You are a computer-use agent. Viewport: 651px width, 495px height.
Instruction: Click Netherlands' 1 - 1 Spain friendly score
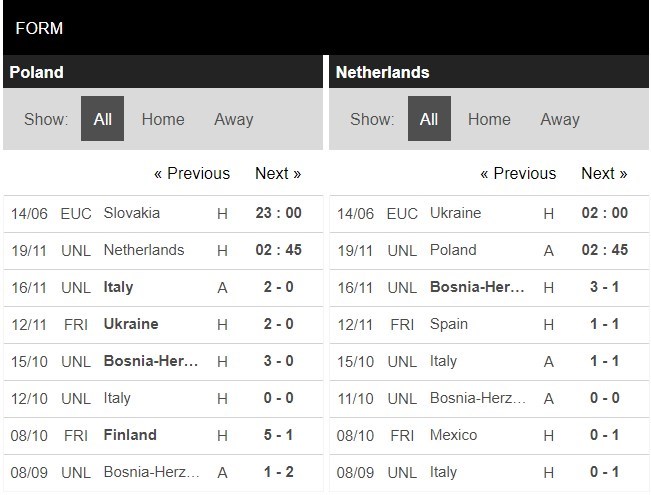pyautogui.click(x=603, y=324)
